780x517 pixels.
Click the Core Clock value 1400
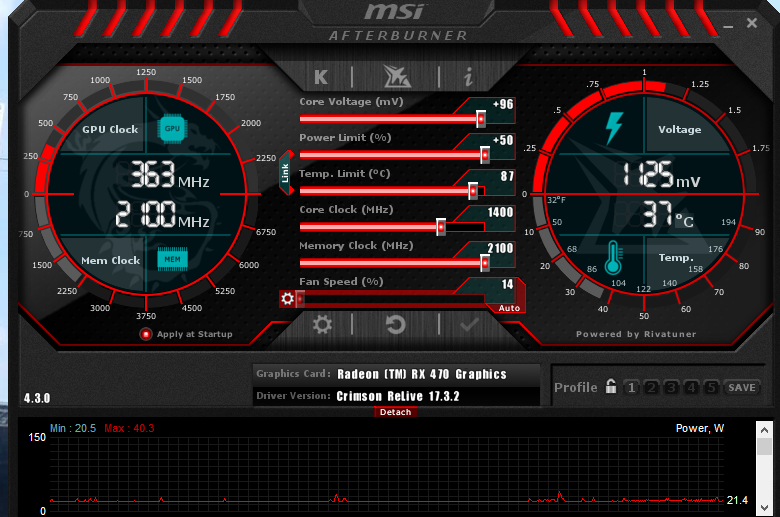[500, 212]
